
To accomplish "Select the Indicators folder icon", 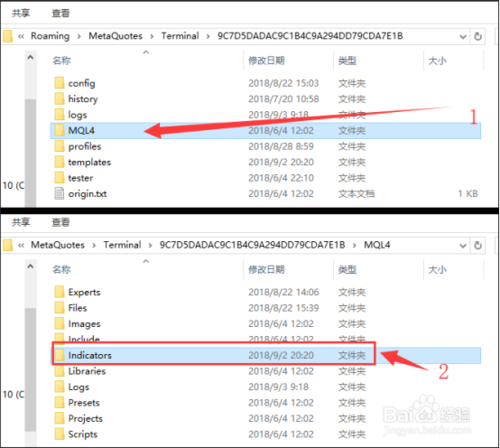I will [59, 355].
